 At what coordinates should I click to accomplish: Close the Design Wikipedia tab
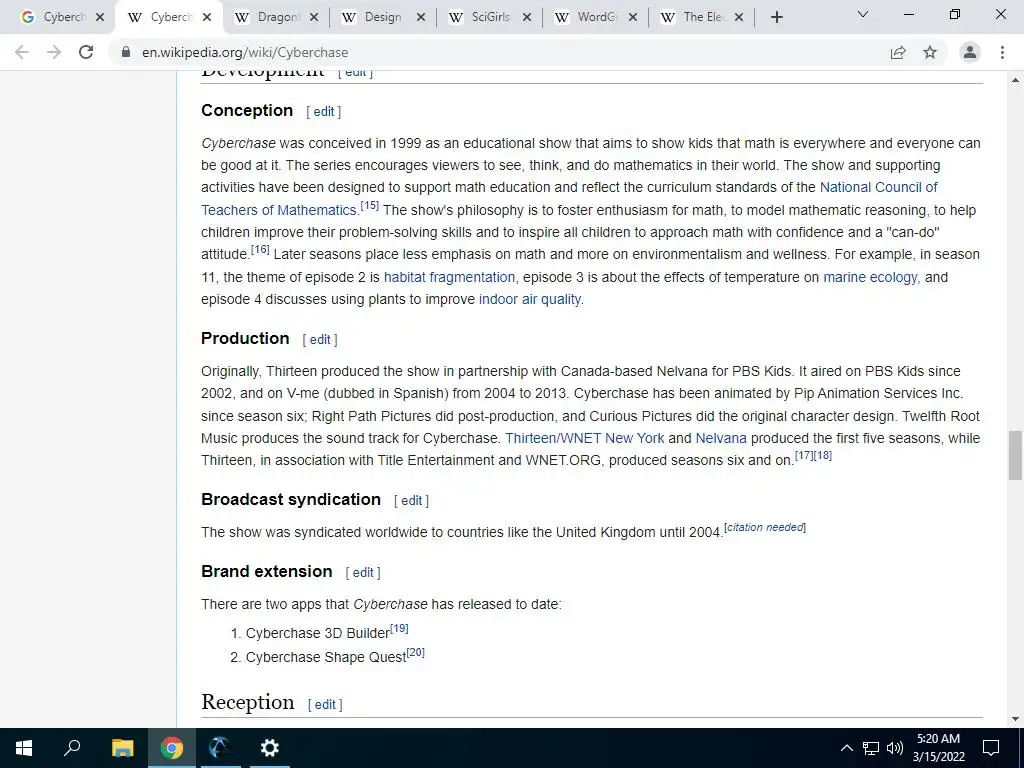coord(421,18)
